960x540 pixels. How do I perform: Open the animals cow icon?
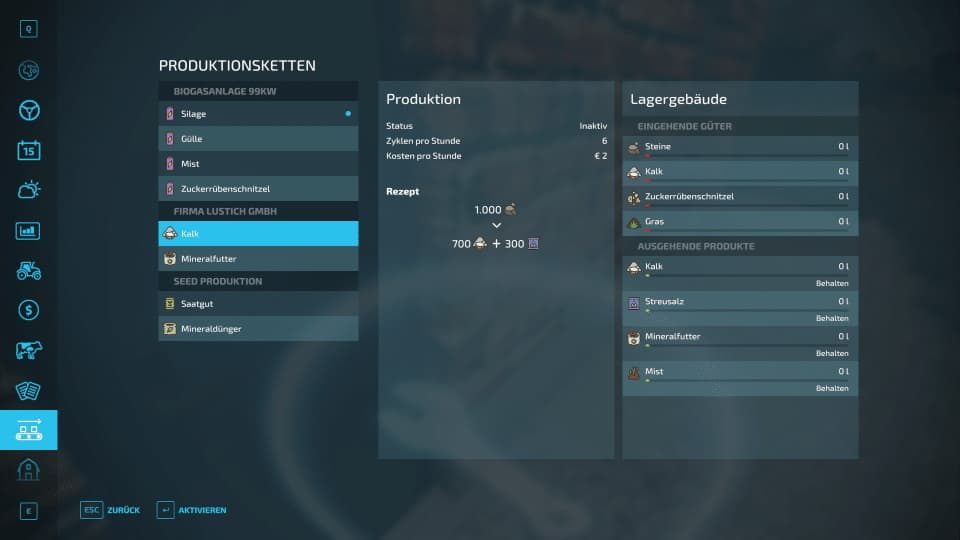point(28,350)
